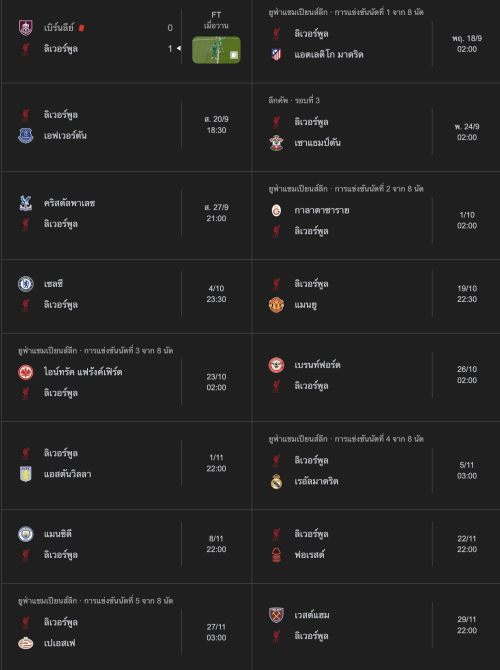
Task: Click the Everton club crest
Action: pos(26,135)
